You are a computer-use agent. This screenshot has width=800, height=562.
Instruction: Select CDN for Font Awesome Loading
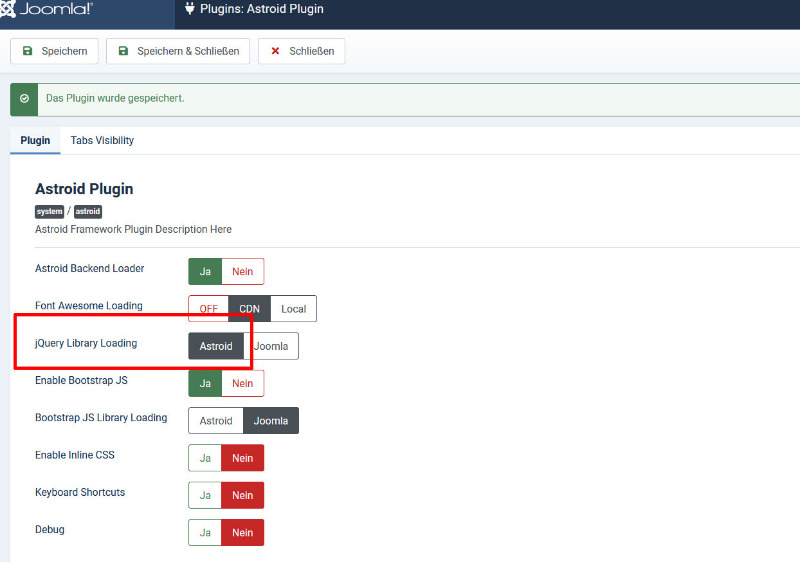tap(249, 309)
